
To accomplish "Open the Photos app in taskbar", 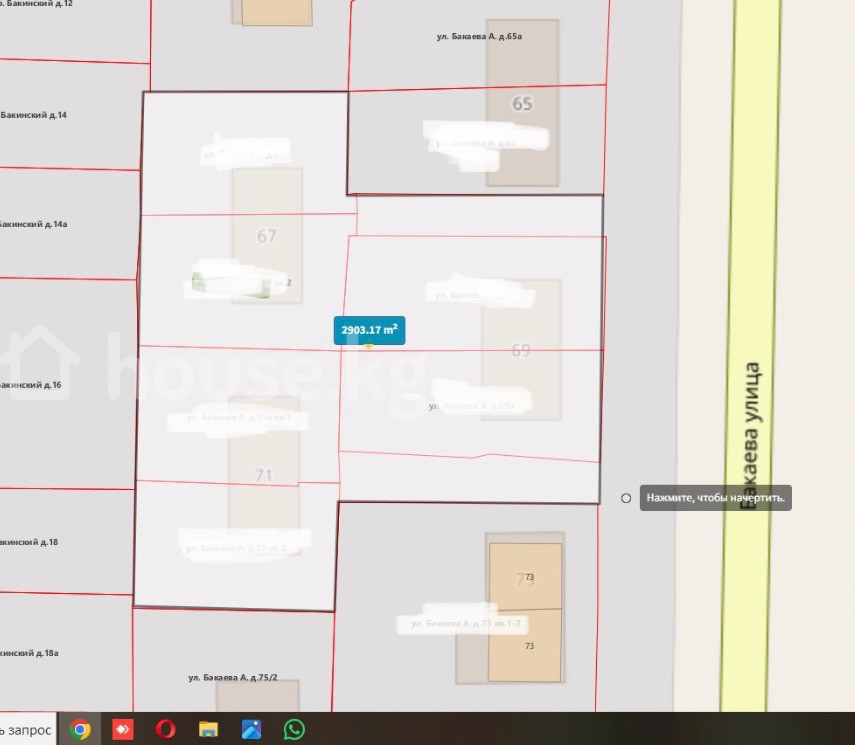I will (251, 729).
